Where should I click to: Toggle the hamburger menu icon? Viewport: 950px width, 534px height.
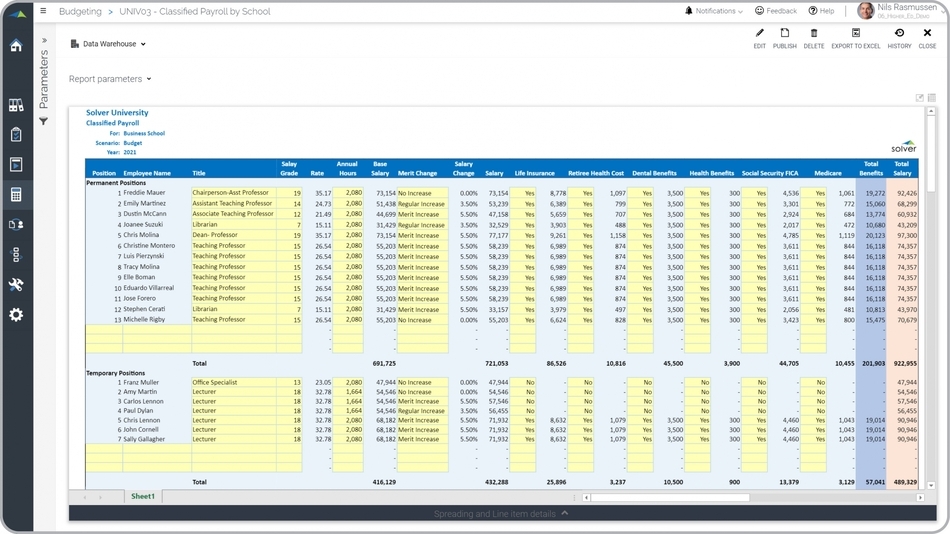pyautogui.click(x=43, y=11)
